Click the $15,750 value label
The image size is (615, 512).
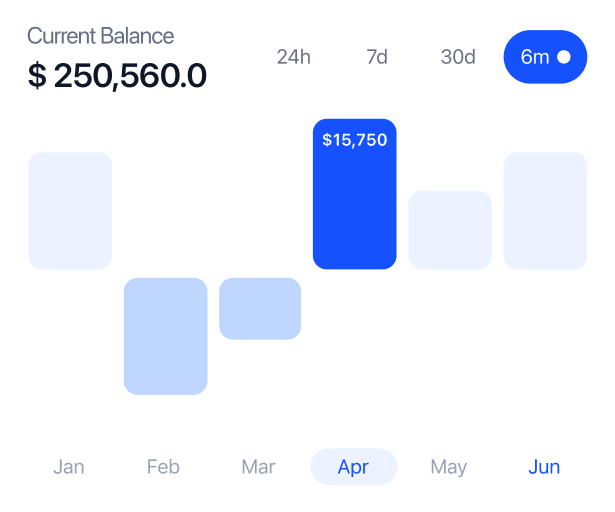pyautogui.click(x=354, y=140)
